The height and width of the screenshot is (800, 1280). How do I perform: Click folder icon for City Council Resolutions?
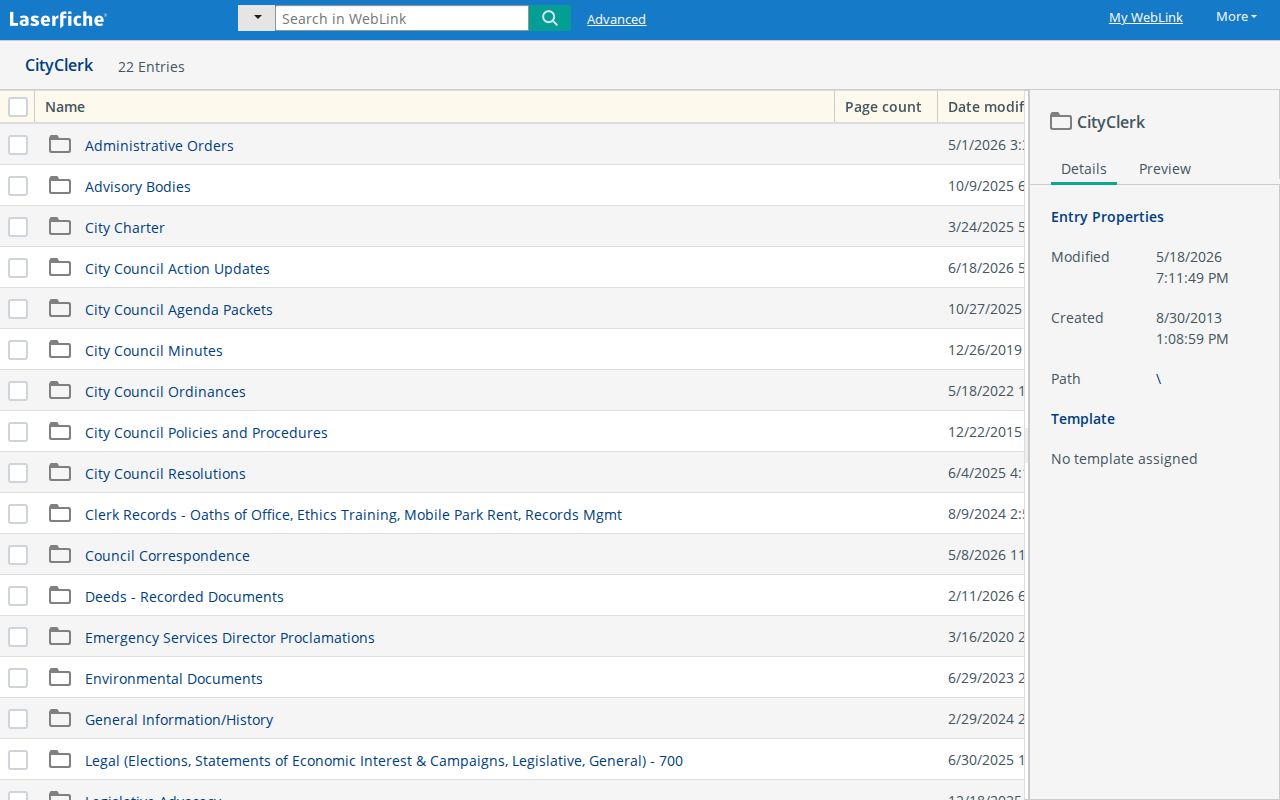pos(60,472)
